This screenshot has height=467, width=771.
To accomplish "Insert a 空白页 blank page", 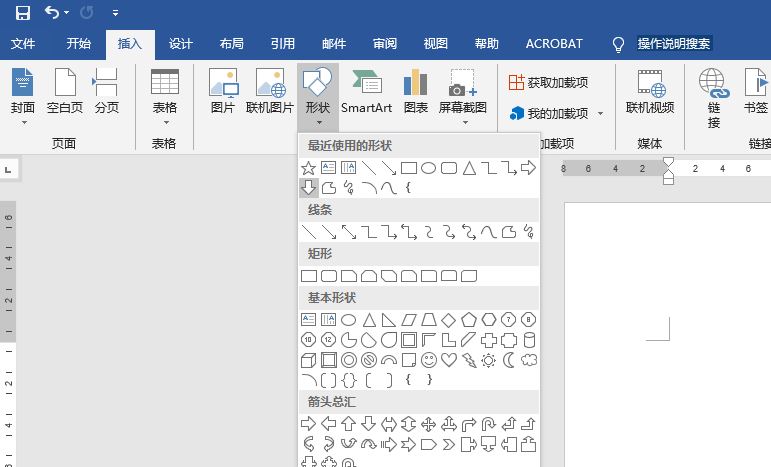I will point(65,91).
